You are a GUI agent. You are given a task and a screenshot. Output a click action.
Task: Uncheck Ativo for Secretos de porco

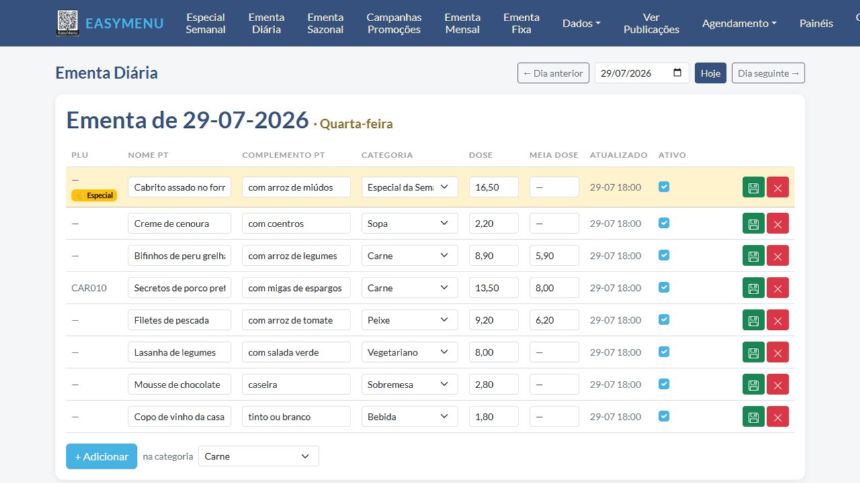point(664,287)
